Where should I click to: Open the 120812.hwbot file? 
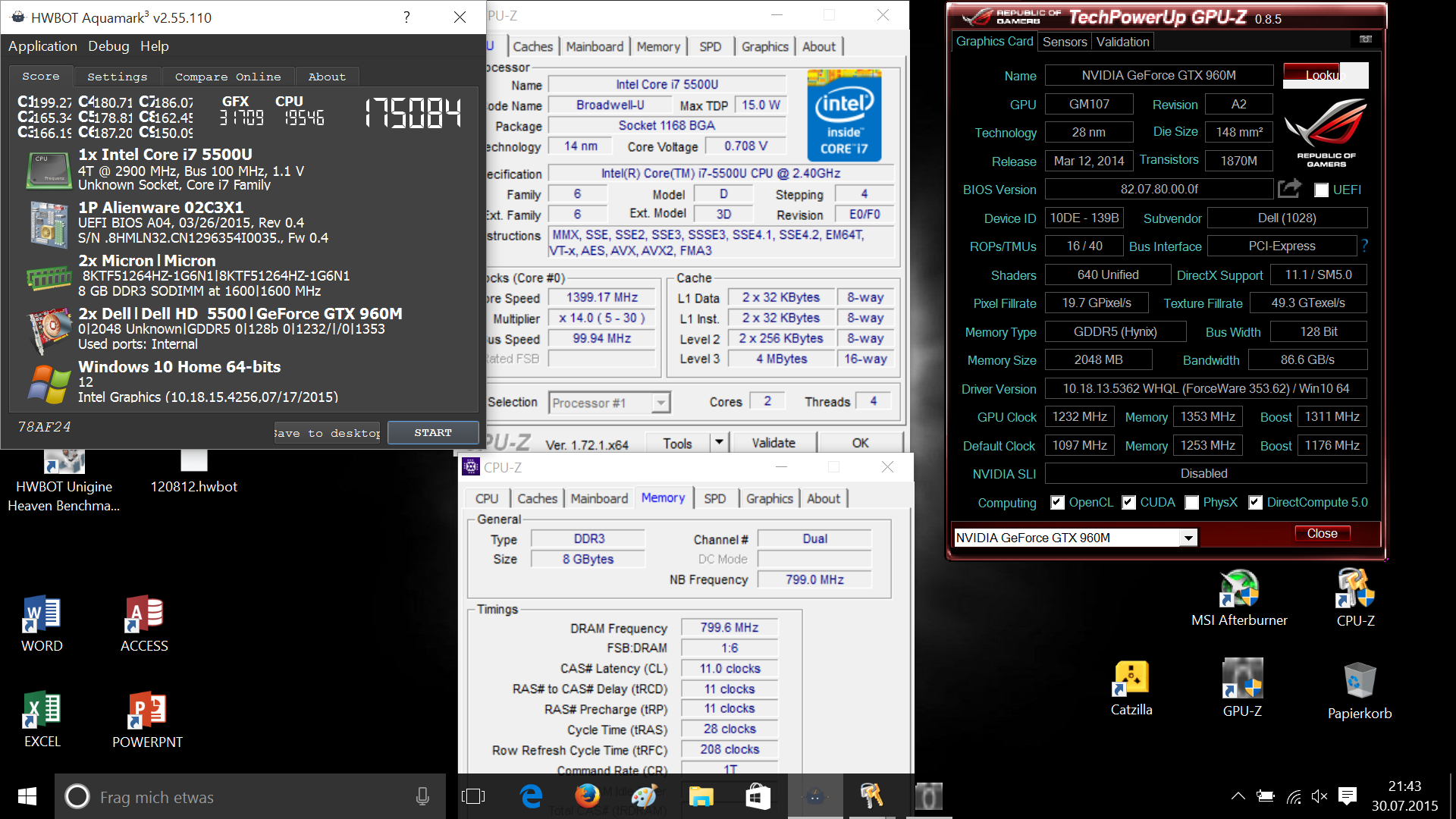[194, 473]
